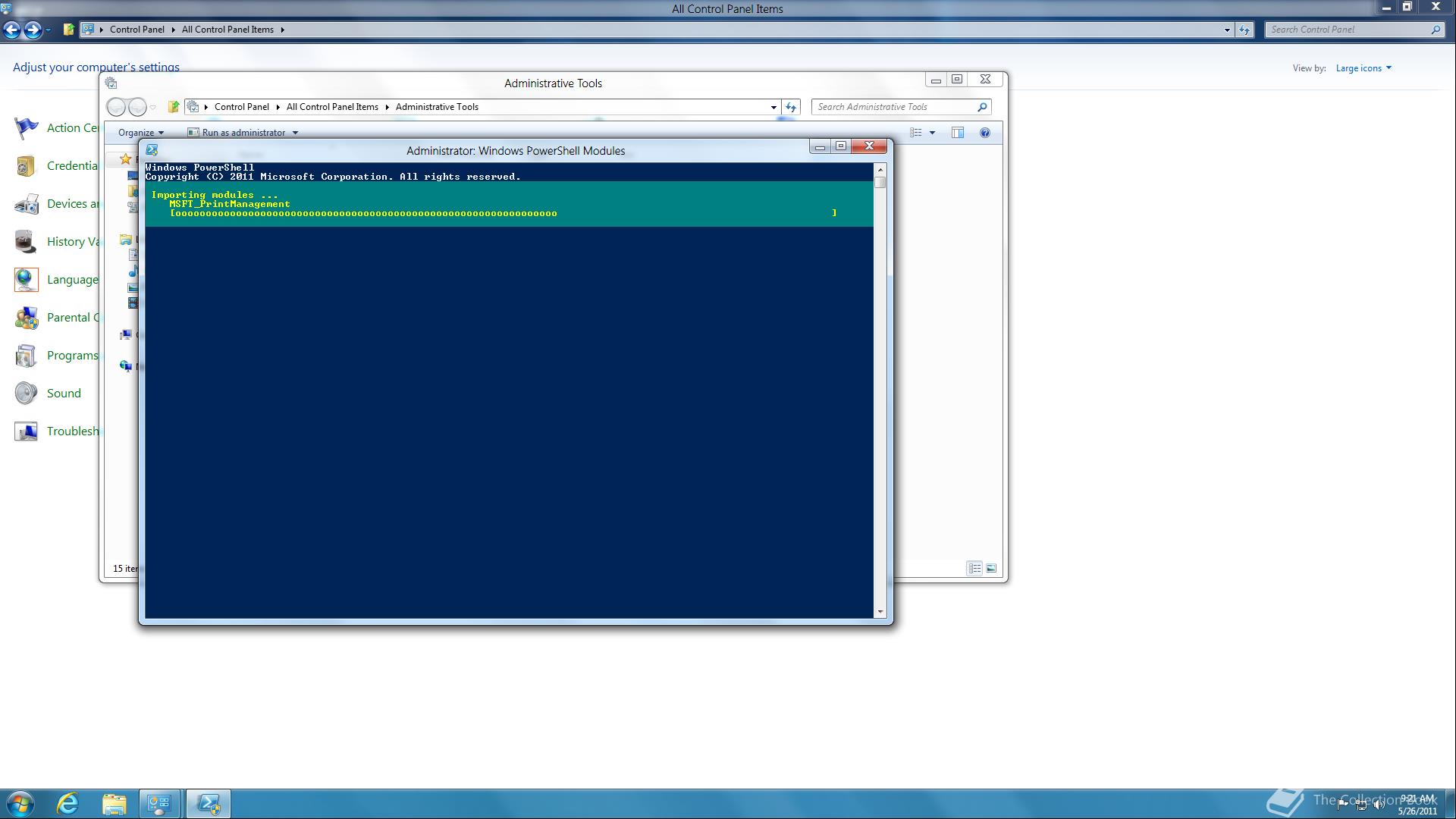Screen dimensions: 1456x819
Task: Switch to large thumbnails view in Administrative Tools status bar
Action: click(x=991, y=569)
